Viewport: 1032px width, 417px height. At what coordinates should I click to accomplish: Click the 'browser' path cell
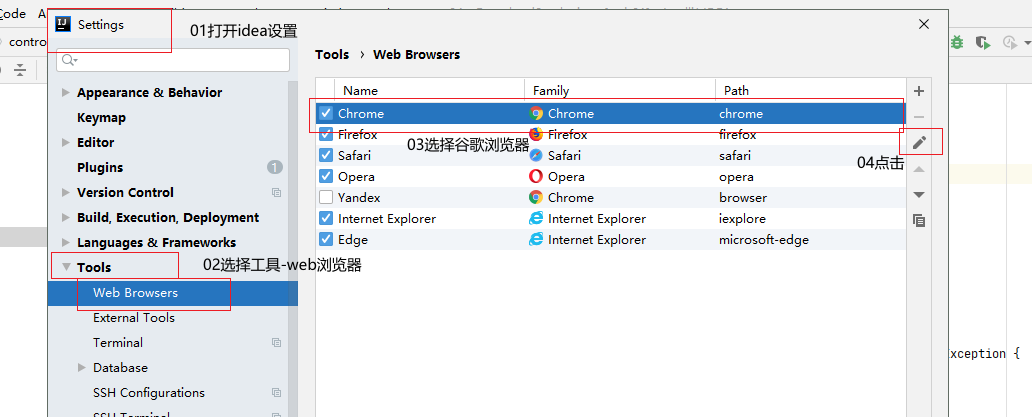pos(743,197)
